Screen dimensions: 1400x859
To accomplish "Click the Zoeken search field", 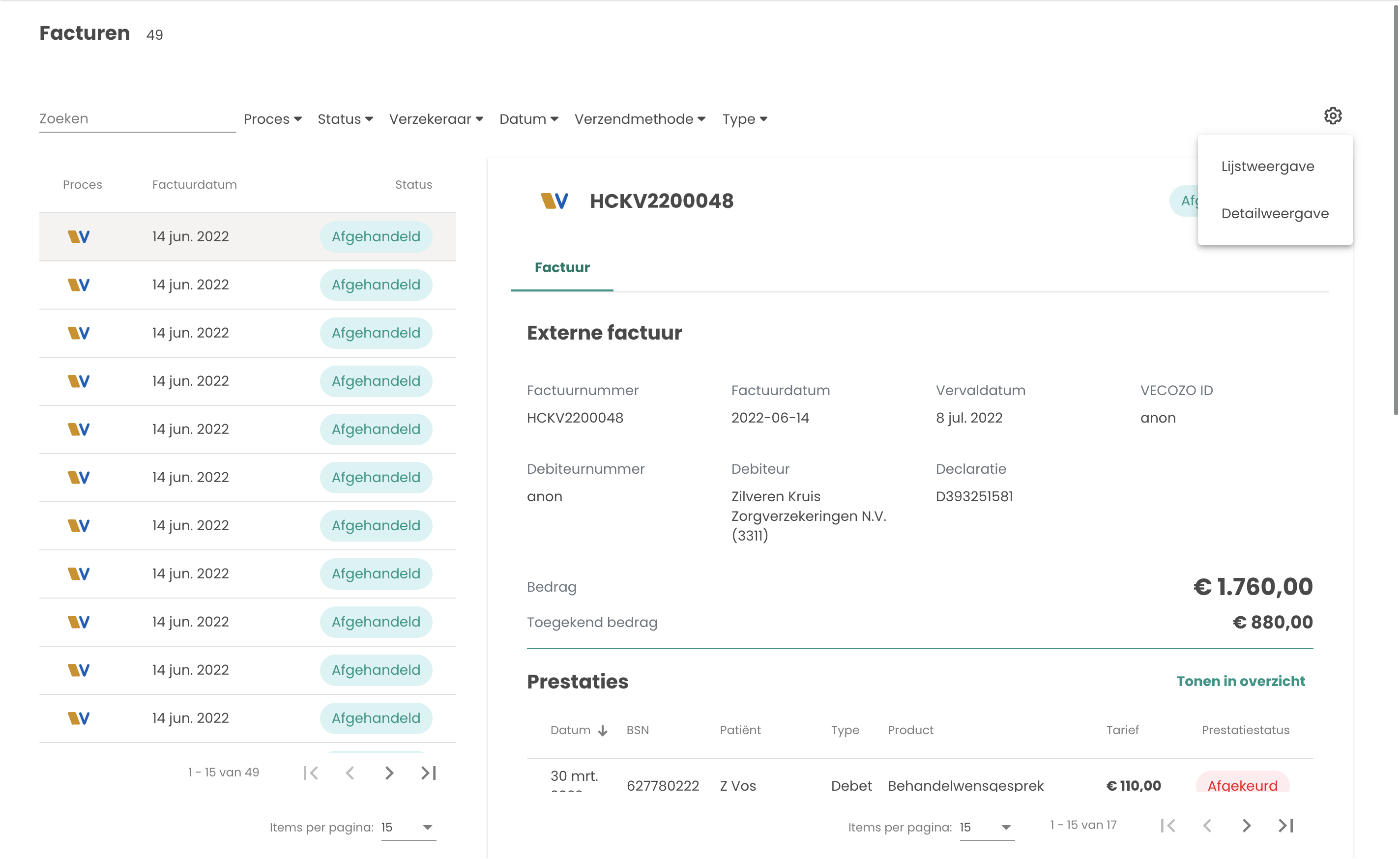I will point(137,119).
